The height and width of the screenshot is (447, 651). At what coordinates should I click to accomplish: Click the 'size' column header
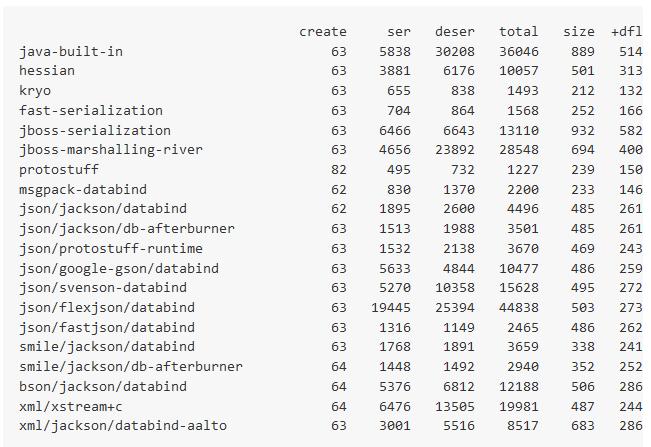pyautogui.click(x=579, y=32)
